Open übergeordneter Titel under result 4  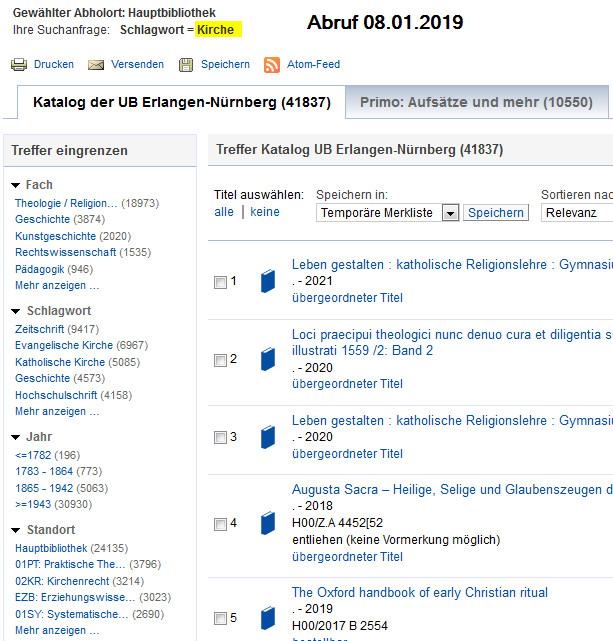point(347,557)
